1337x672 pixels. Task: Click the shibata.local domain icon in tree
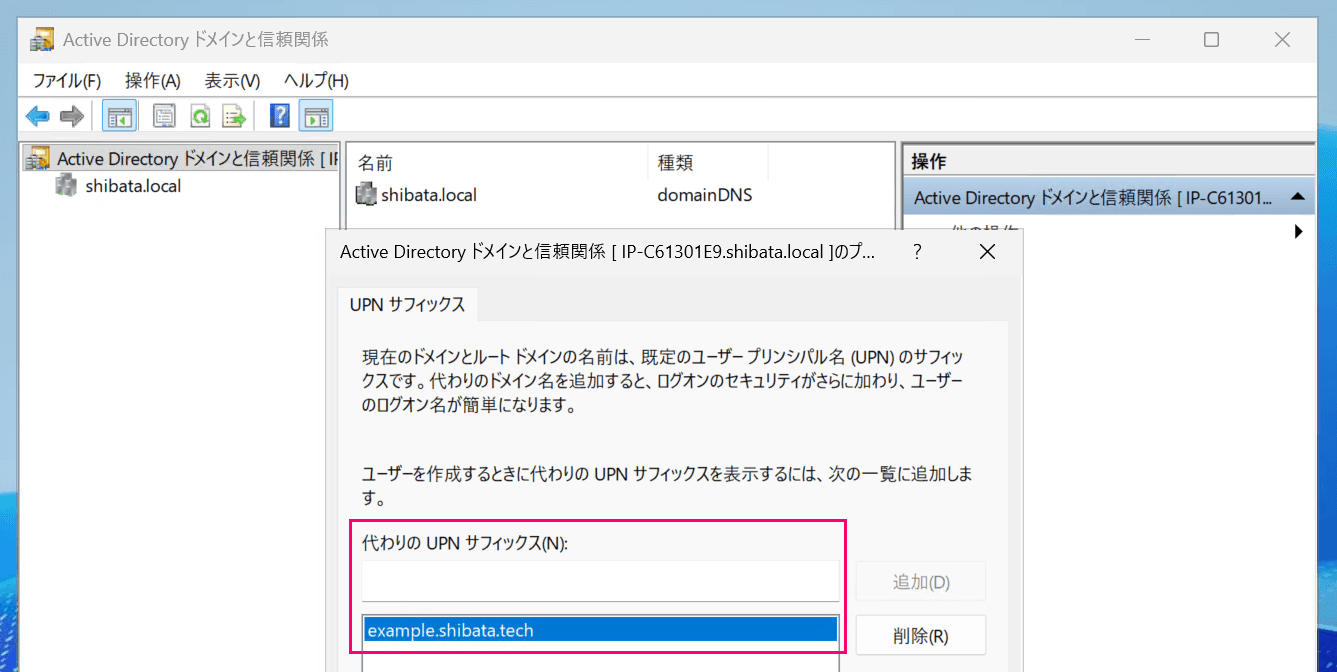pyautogui.click(x=67, y=185)
